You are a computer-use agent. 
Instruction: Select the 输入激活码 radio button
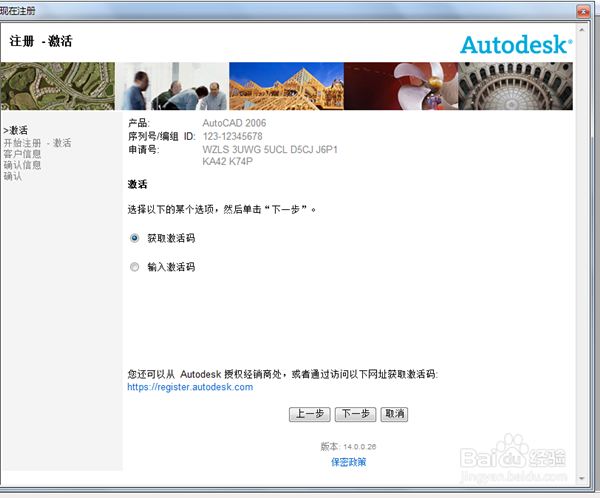pyautogui.click(x=134, y=267)
